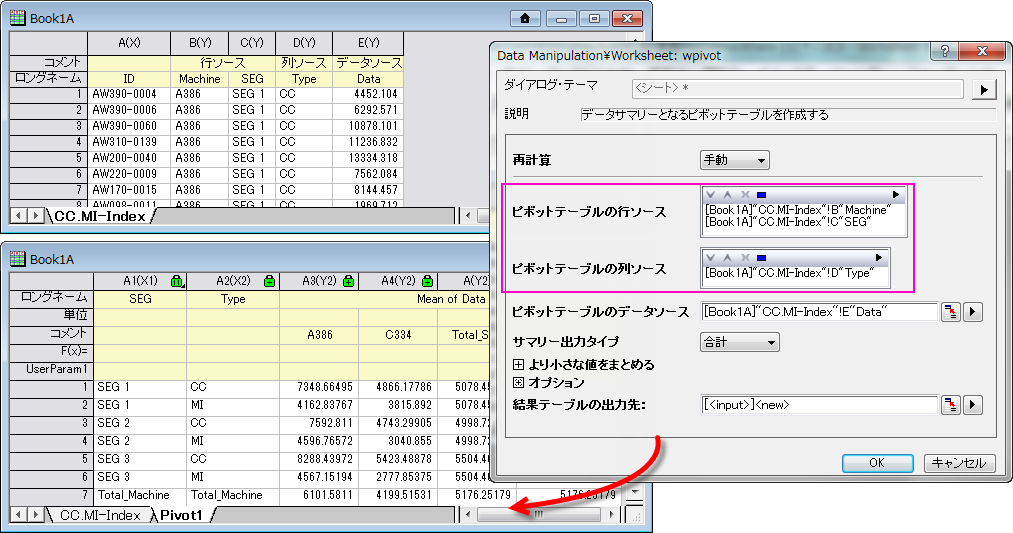
Task: Click blue select-from-worksheet icon in row source
Action: click(762, 194)
